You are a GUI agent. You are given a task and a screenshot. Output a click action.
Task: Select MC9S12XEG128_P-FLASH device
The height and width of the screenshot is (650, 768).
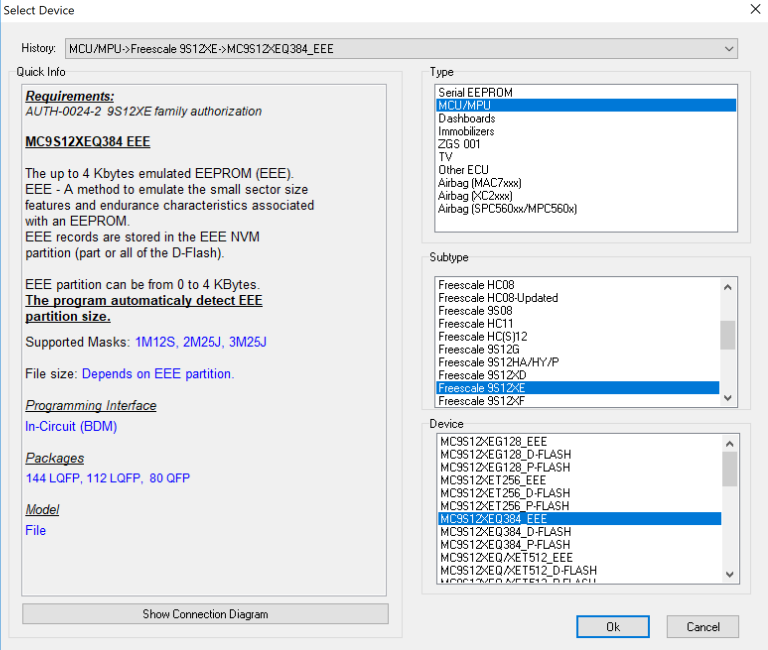click(579, 467)
